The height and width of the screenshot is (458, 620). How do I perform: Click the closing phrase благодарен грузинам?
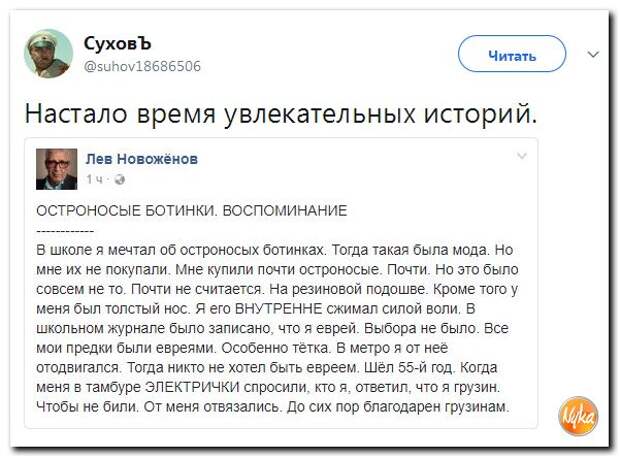coord(436,407)
